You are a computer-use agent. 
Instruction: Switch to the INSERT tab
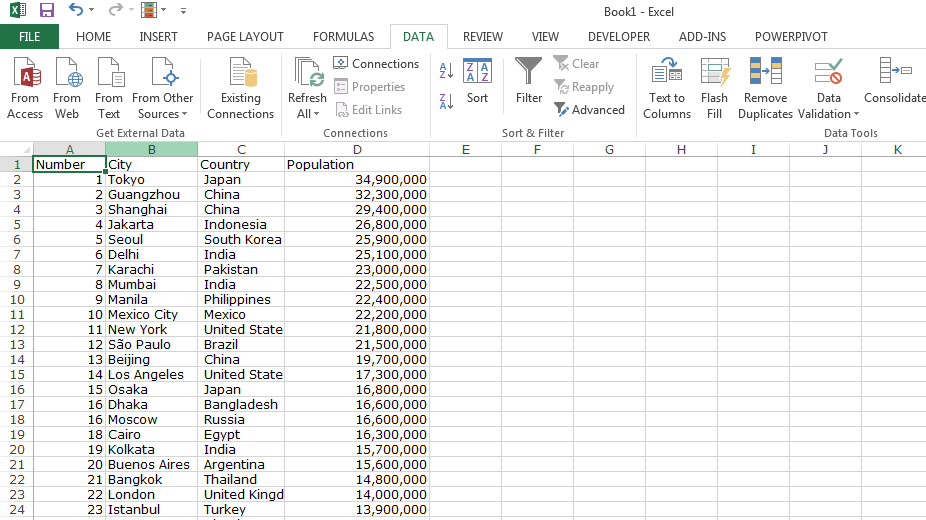pyautogui.click(x=158, y=37)
